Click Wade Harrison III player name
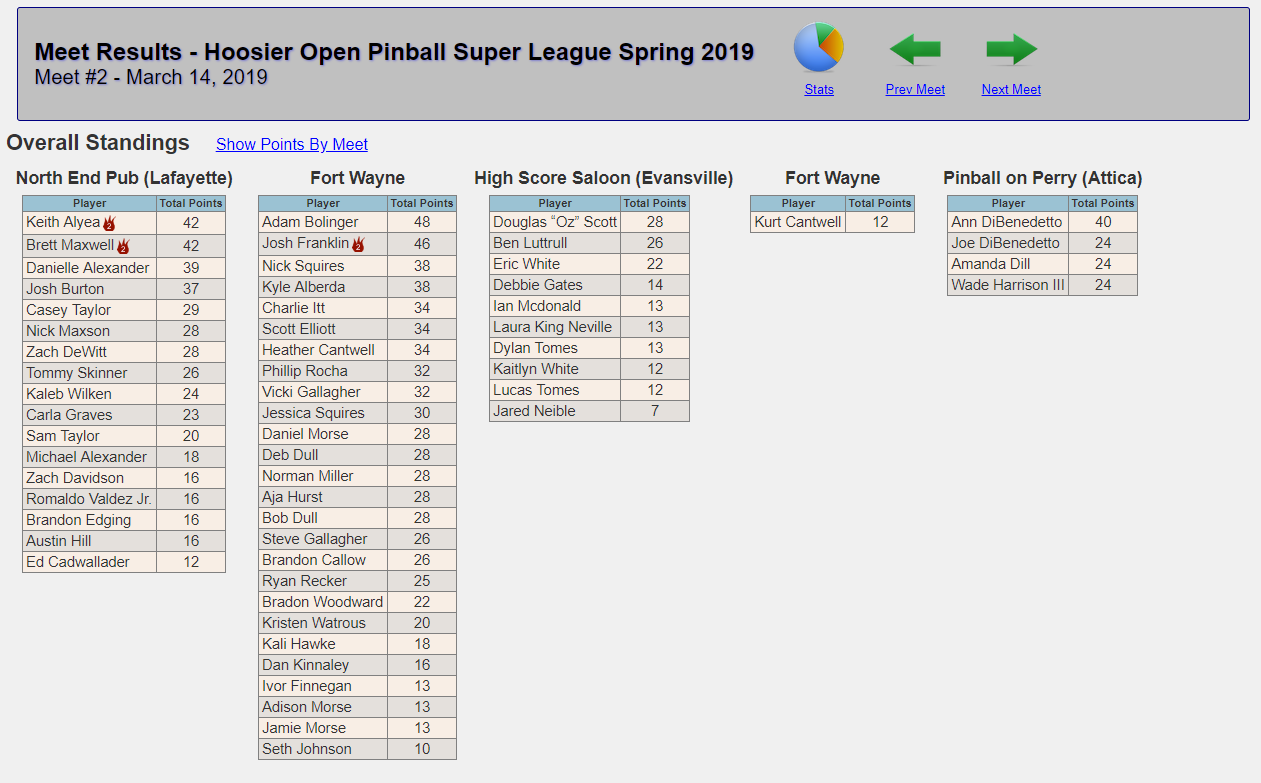Image resolution: width=1261 pixels, height=783 pixels. pyautogui.click(x=1007, y=285)
